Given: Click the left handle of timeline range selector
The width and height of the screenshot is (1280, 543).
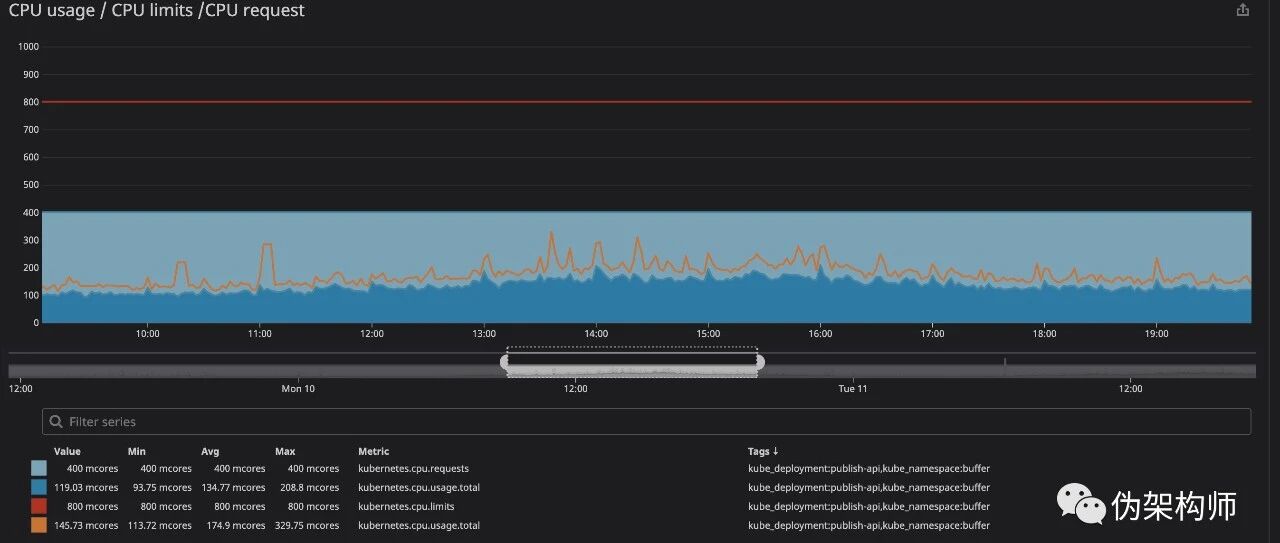Looking at the screenshot, I should [505, 362].
